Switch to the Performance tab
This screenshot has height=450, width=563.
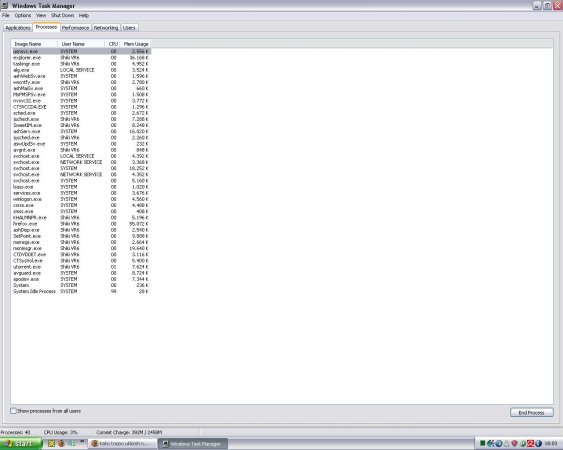click(75, 28)
